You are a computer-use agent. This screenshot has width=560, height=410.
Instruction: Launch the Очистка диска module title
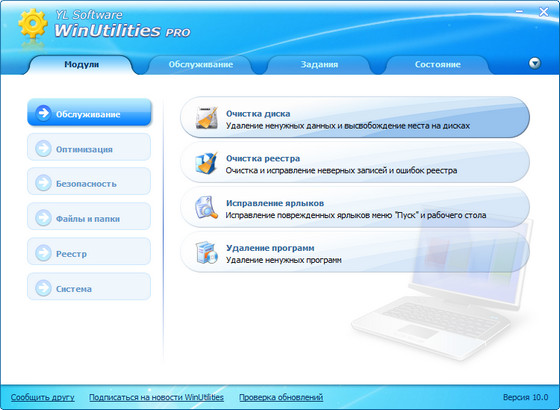258,114
